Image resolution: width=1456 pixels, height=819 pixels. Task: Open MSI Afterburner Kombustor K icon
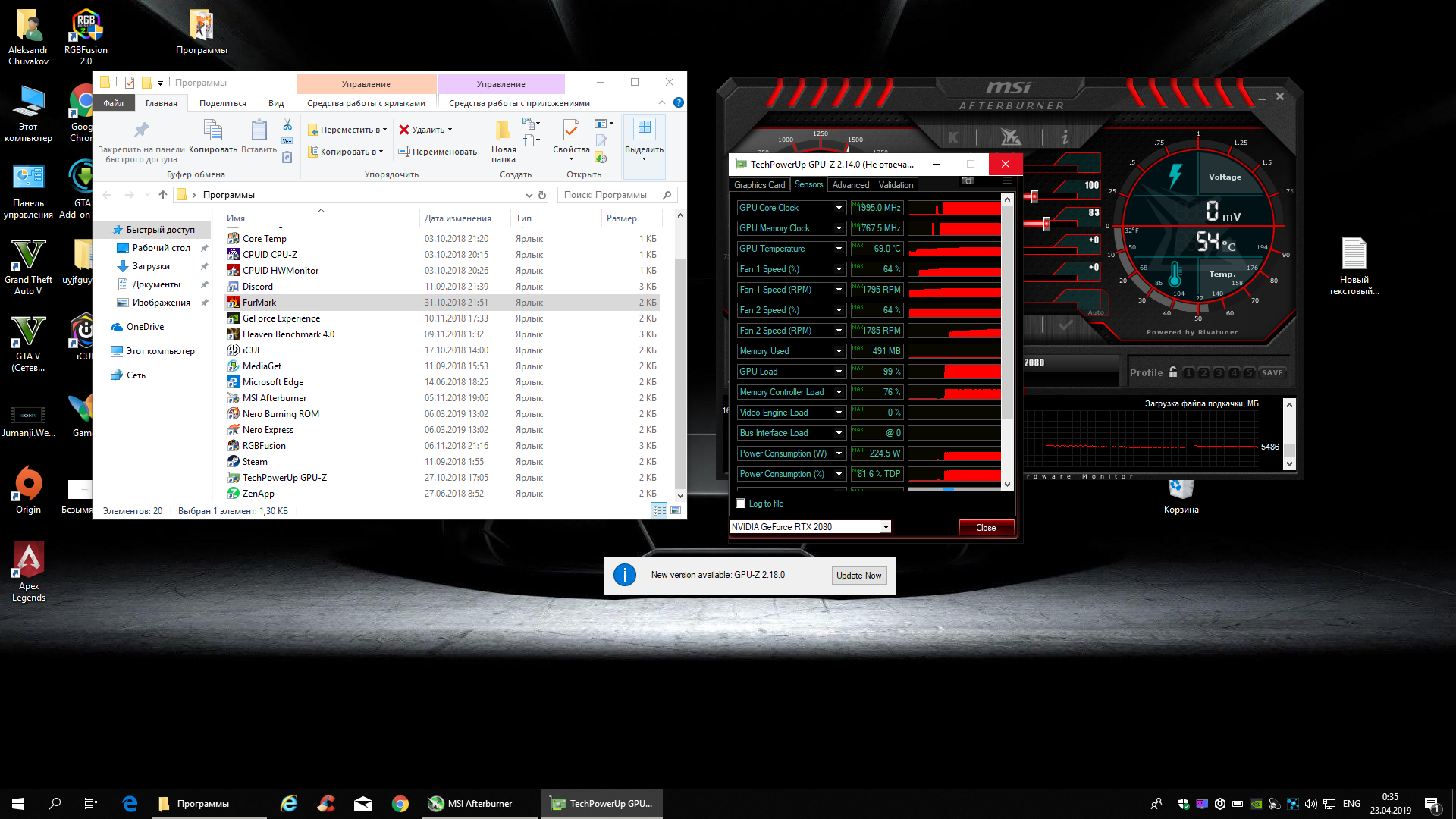click(953, 137)
